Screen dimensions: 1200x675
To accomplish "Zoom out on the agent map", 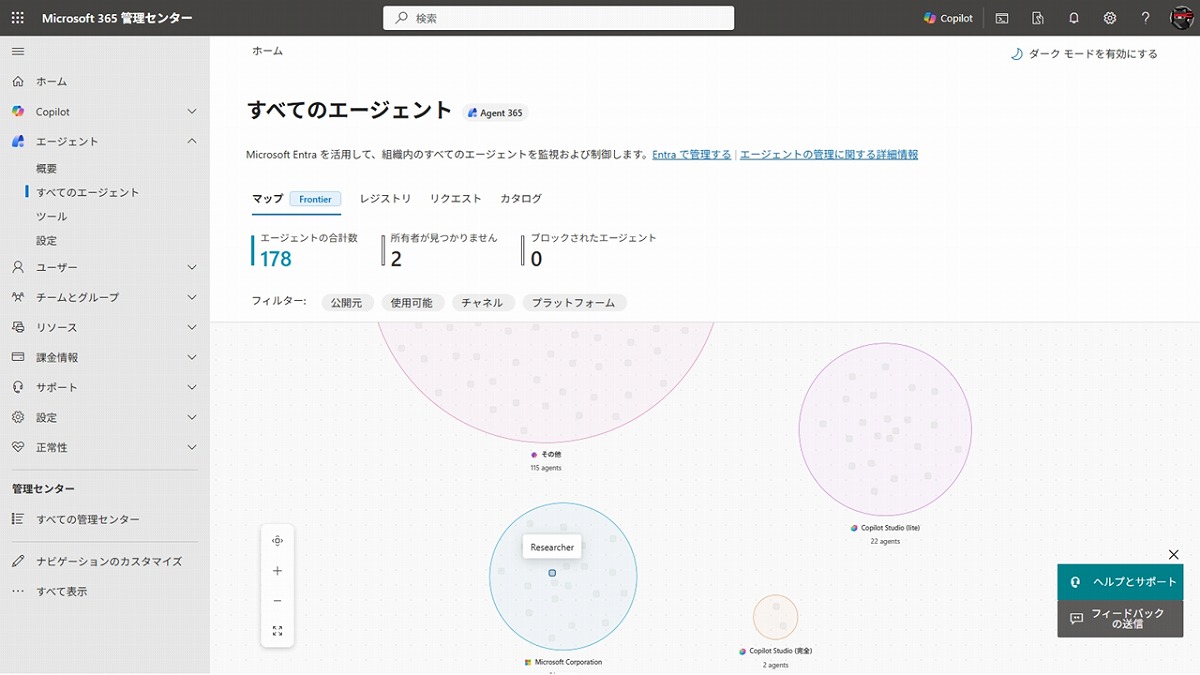I will [x=277, y=601].
